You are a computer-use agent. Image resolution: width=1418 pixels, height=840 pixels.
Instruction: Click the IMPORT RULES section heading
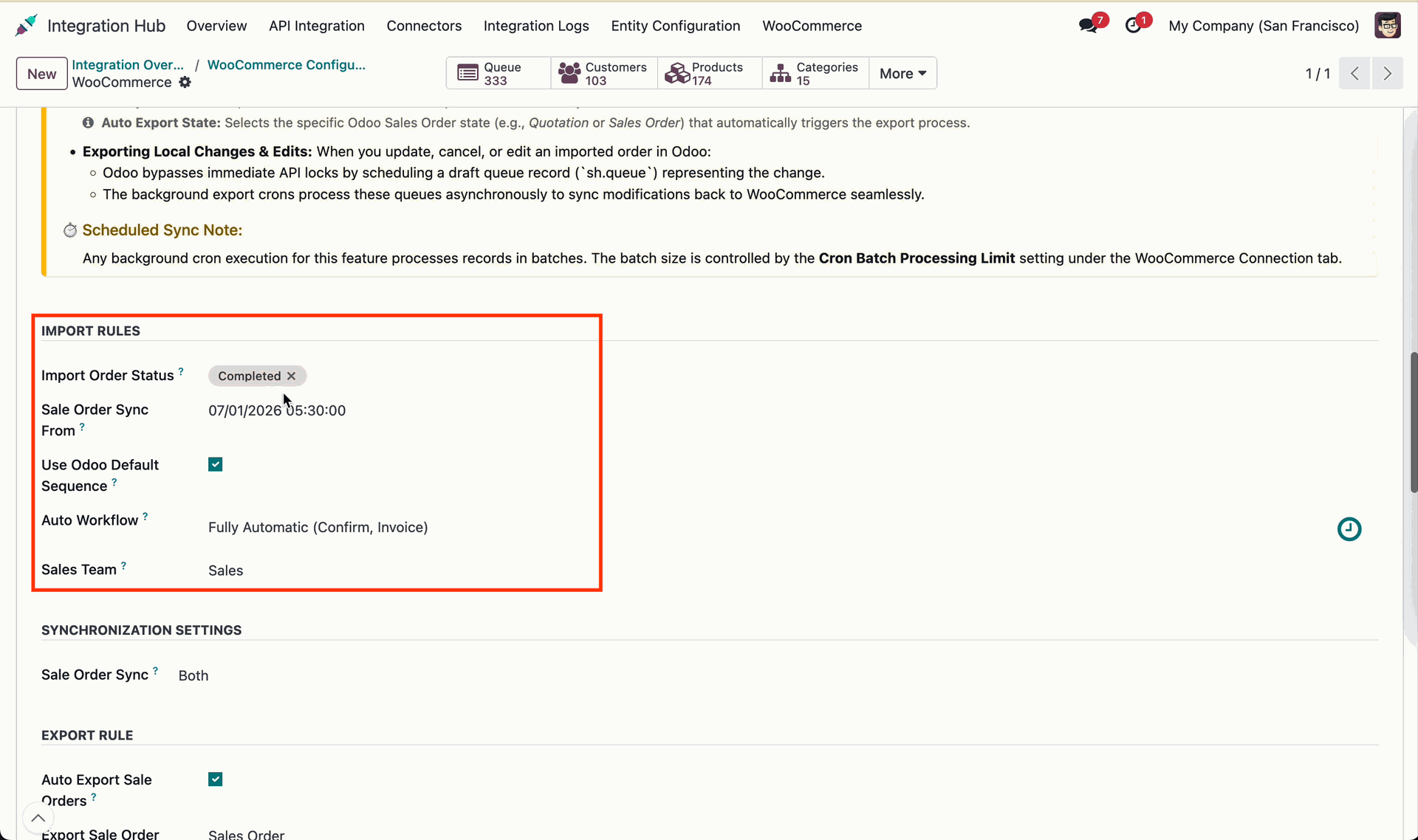(91, 331)
